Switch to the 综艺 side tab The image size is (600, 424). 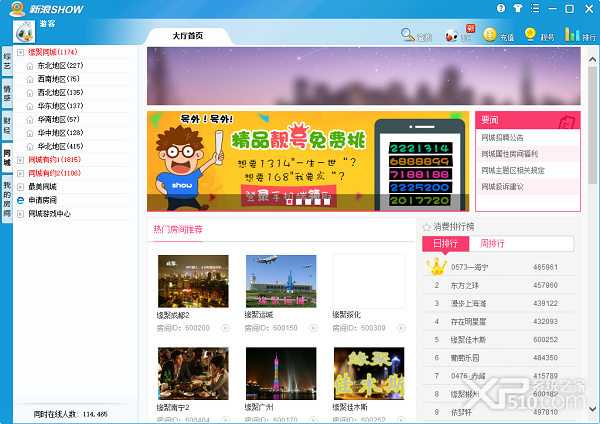tap(7, 61)
